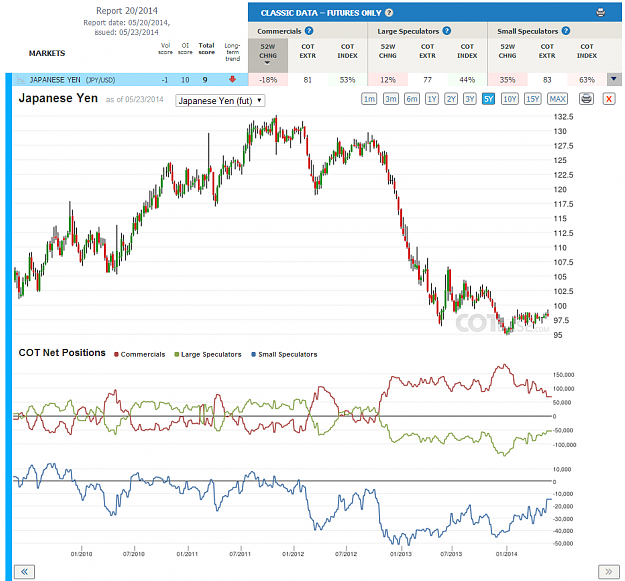
Task: Open the Large Speculators help icon
Action: coord(447,31)
